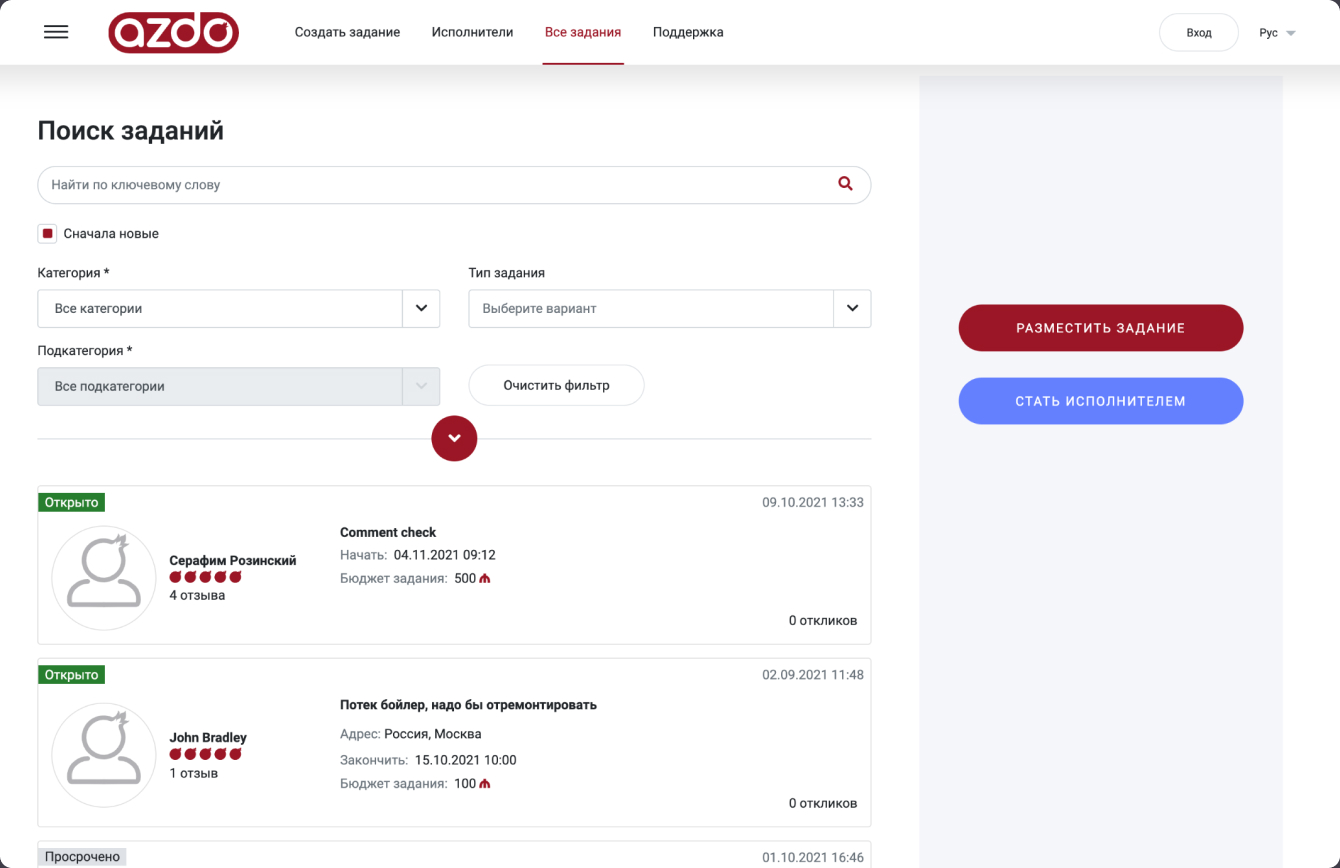Open the Потек бойлер task title
The height and width of the screenshot is (868, 1340).
point(468,705)
